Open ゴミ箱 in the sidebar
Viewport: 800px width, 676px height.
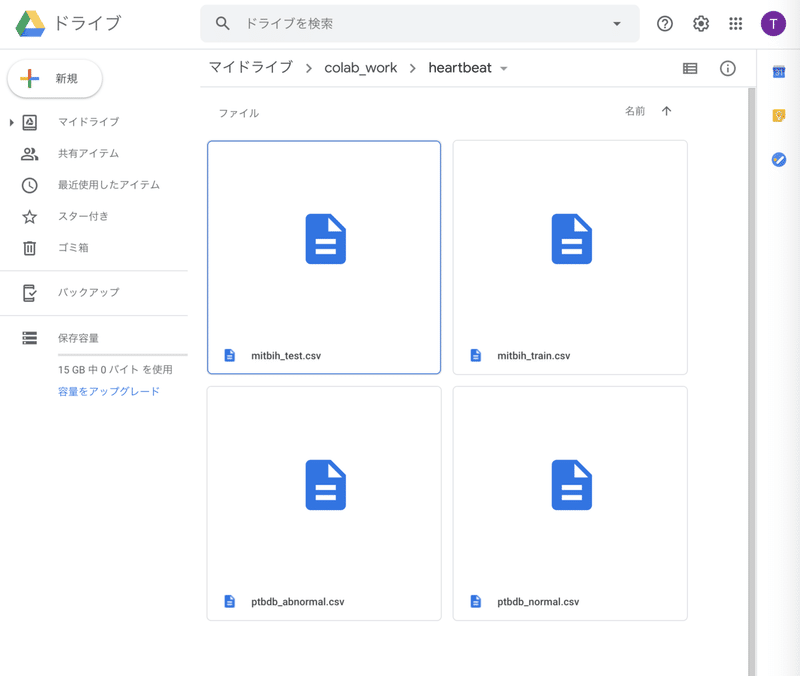[73, 248]
